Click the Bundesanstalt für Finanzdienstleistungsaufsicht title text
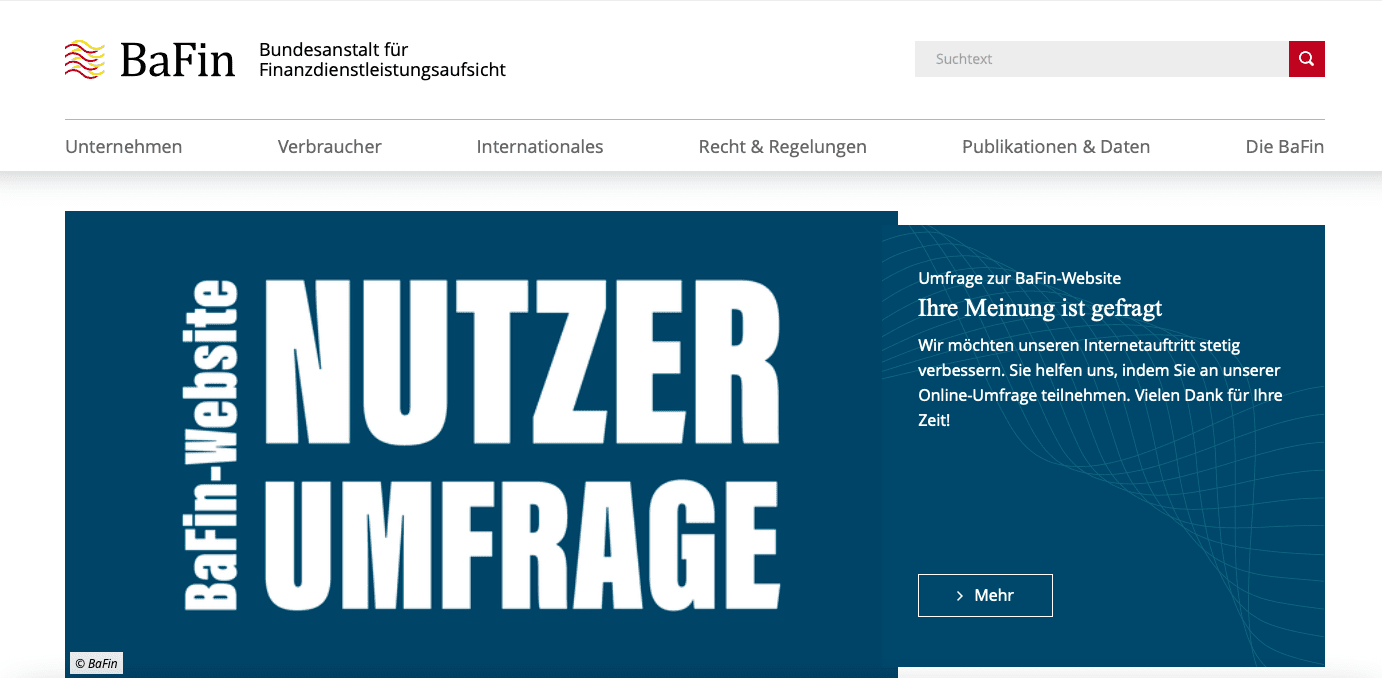The image size is (1382, 678). (382, 60)
